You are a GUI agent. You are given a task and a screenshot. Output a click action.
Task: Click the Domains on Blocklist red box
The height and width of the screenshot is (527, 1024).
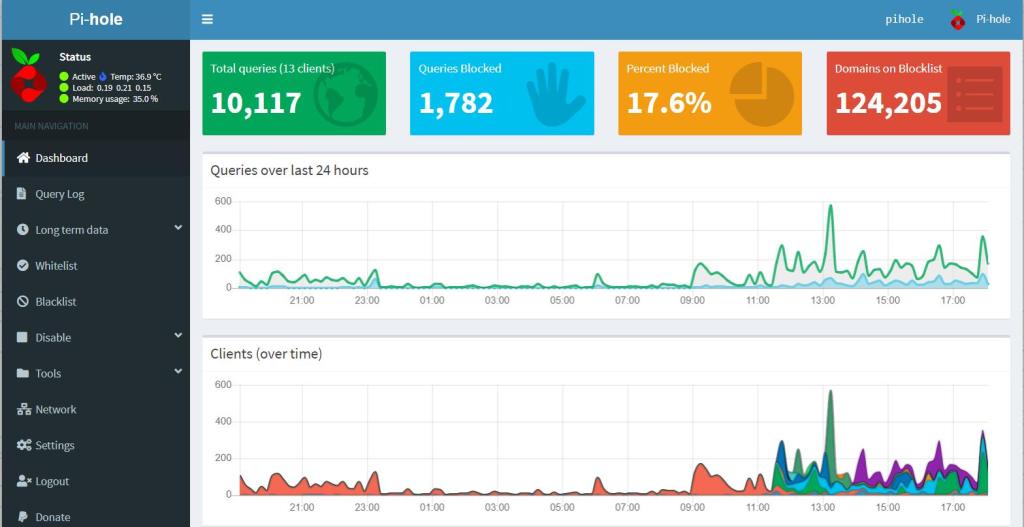918,94
